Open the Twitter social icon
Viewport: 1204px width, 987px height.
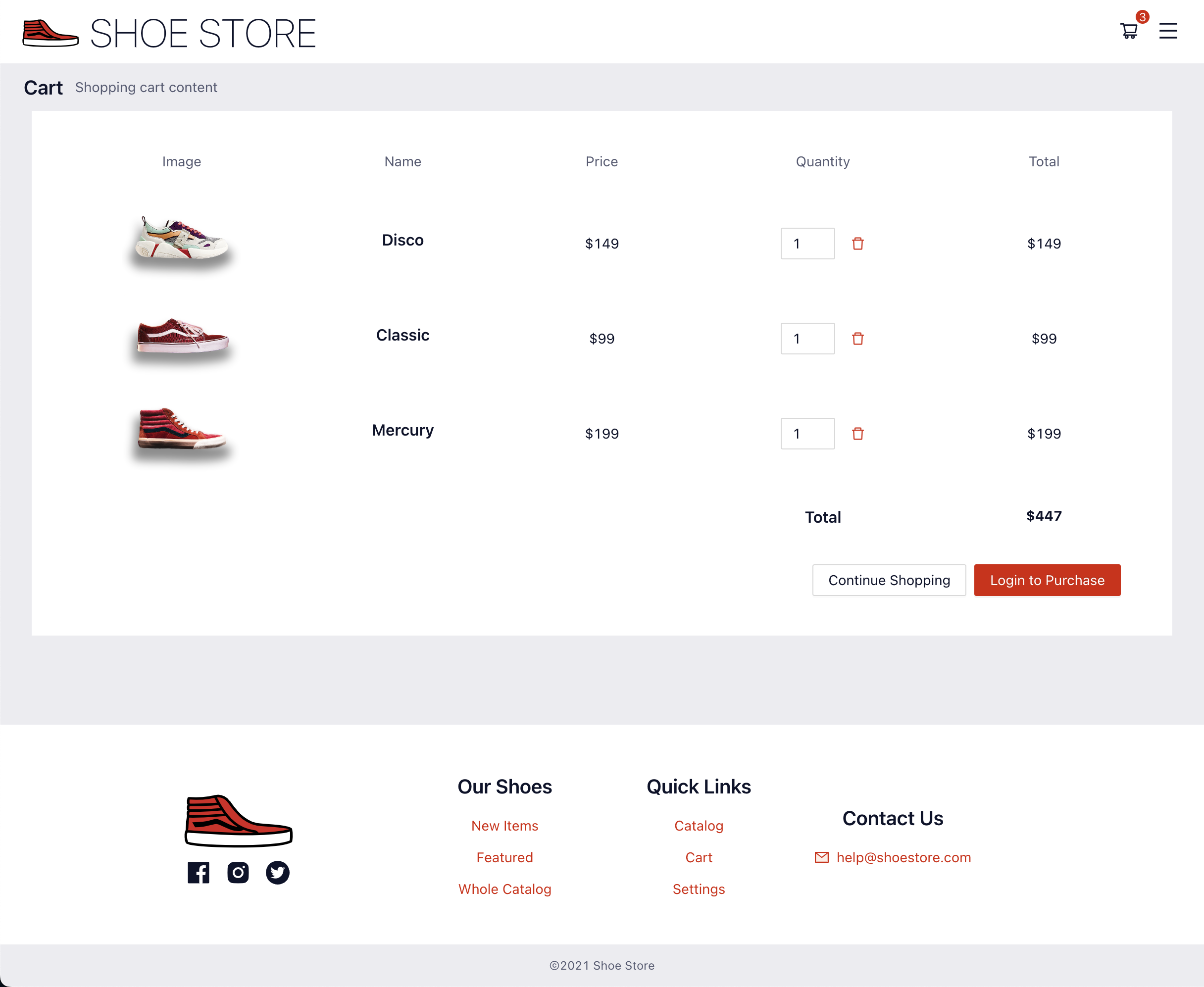click(x=278, y=872)
